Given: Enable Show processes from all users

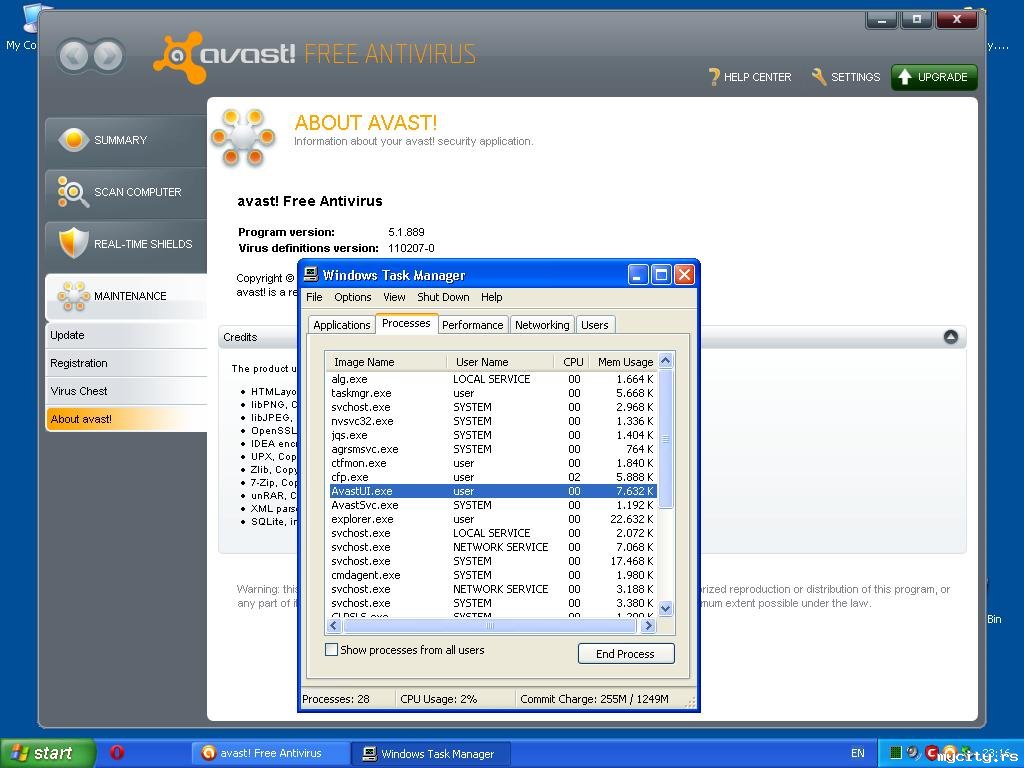Looking at the screenshot, I should point(332,650).
